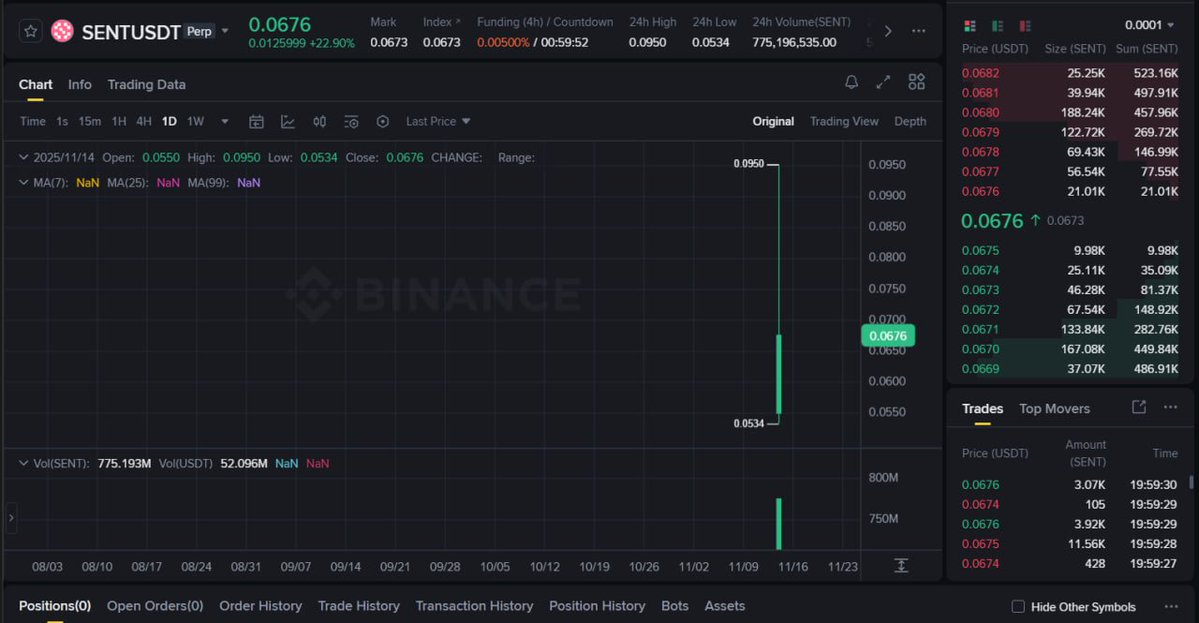This screenshot has height=623, width=1199.
Task: Open bottom panel more options menu
Action: [1171, 606]
